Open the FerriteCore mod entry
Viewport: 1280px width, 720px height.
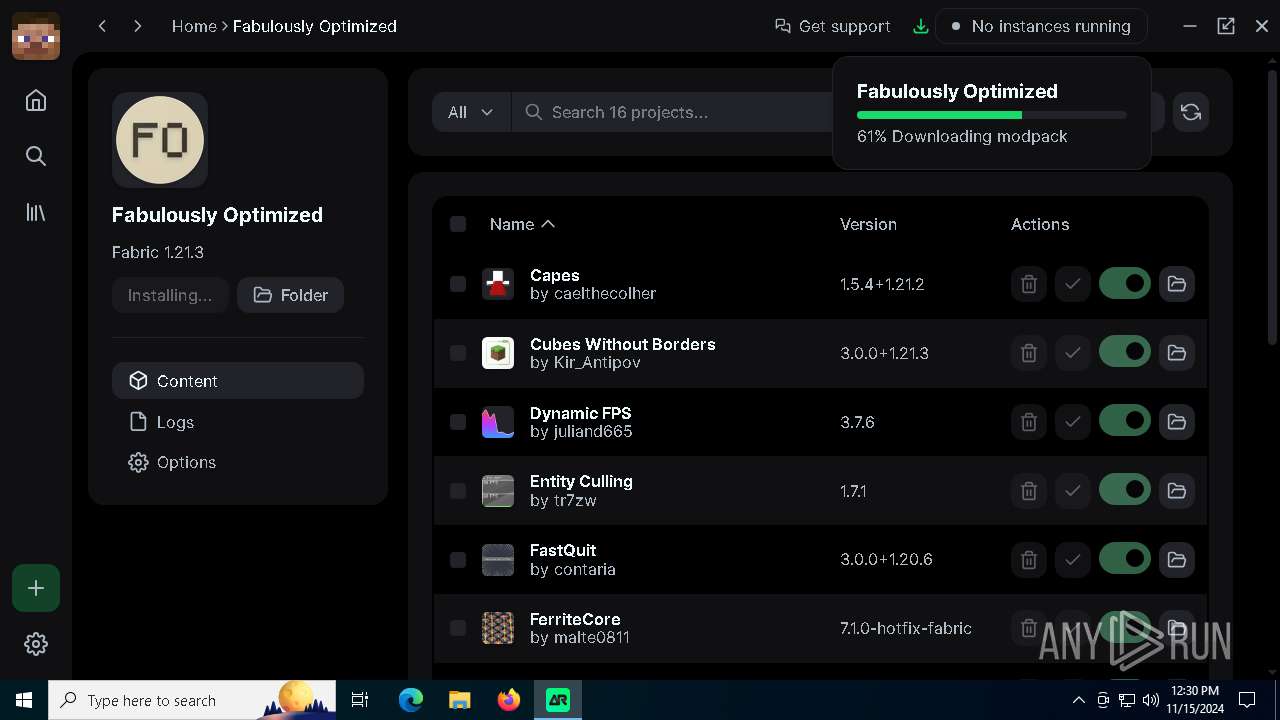point(575,619)
